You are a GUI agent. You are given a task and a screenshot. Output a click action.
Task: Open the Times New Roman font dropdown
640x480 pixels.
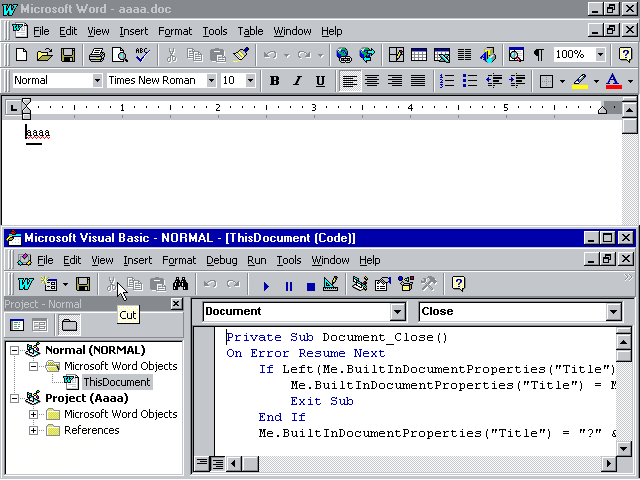tap(211, 80)
